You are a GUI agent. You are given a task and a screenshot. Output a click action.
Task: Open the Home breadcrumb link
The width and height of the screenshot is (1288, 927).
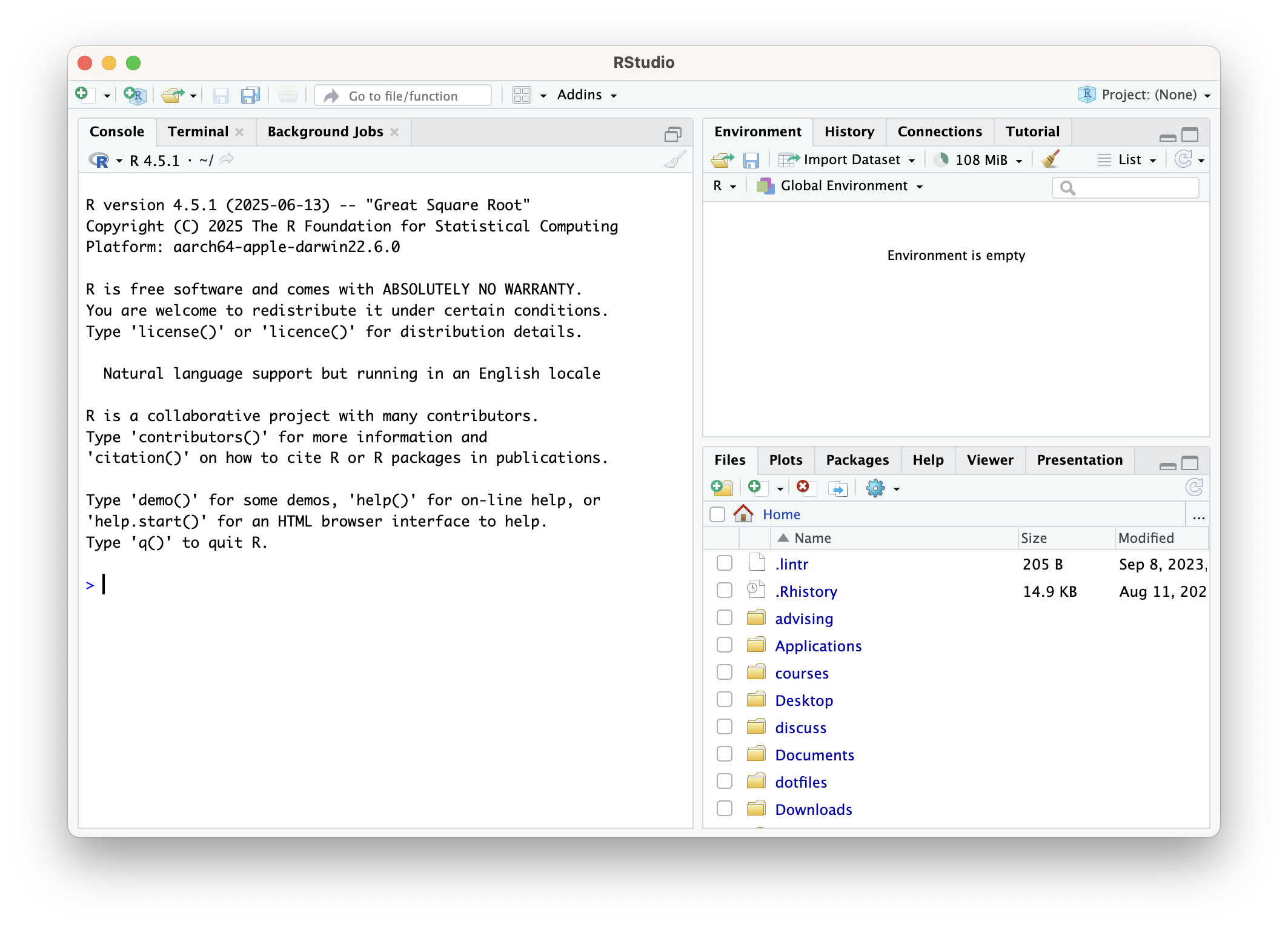point(781,514)
